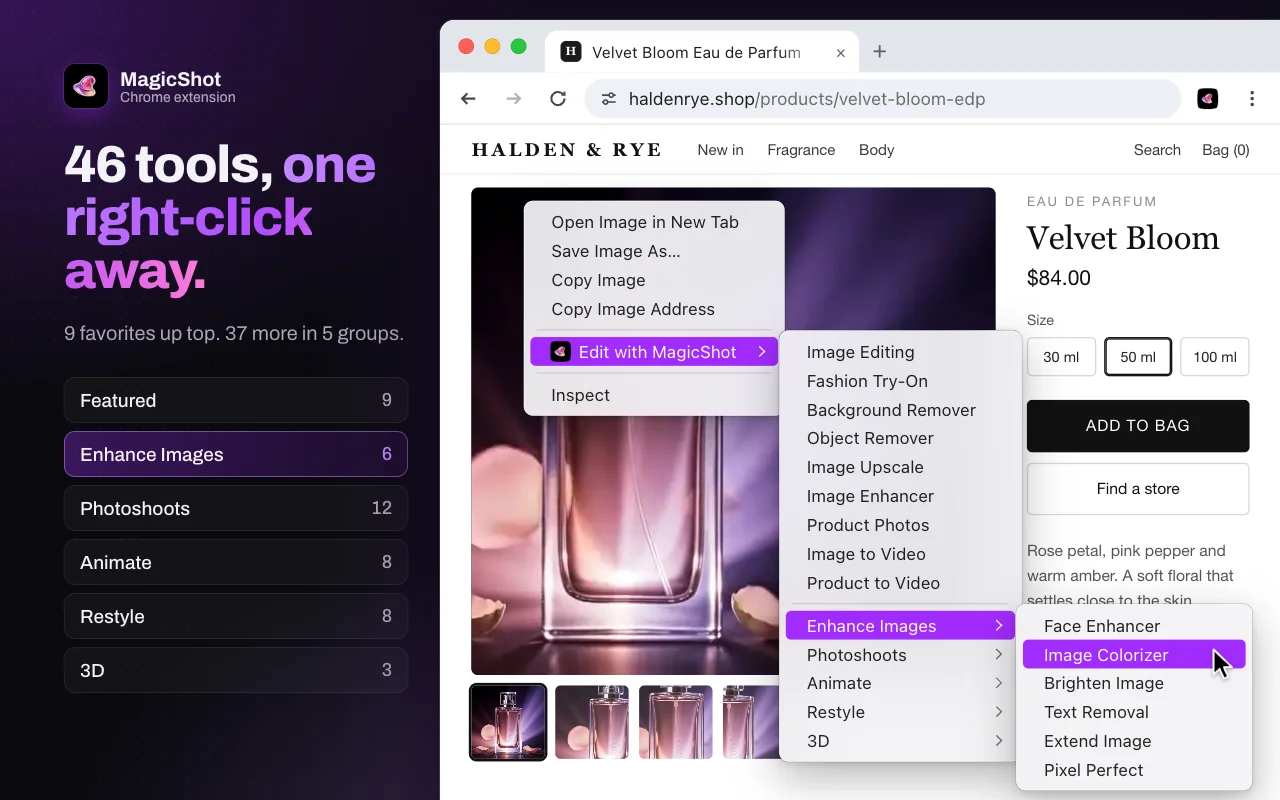This screenshot has height=800, width=1280.
Task: Select the 30 ml size option
Action: [1061, 357]
